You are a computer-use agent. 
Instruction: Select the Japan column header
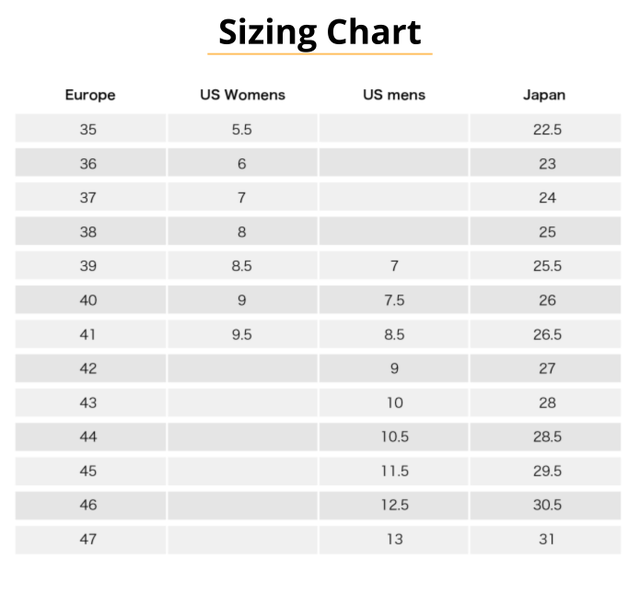[545, 95]
